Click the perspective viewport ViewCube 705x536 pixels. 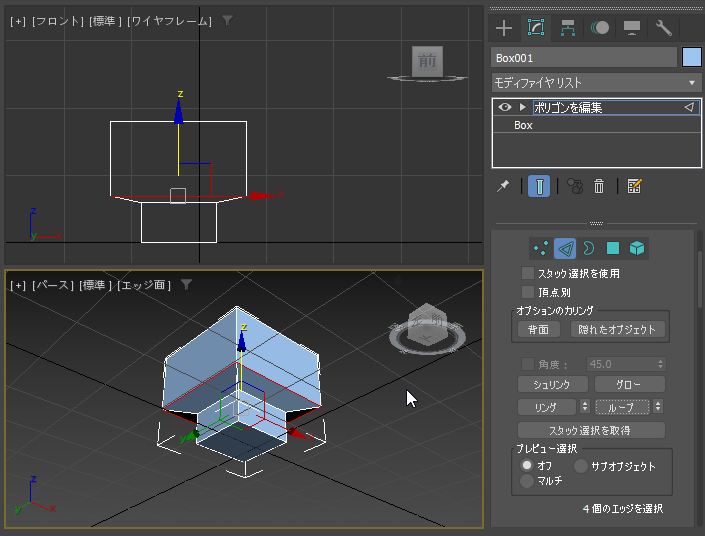tap(426, 327)
